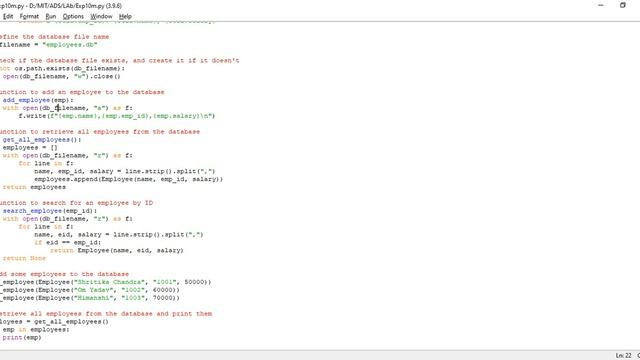Screen dimensions: 640x360
Task: Click the comment about retrieving all employees from database
Action: (100, 132)
